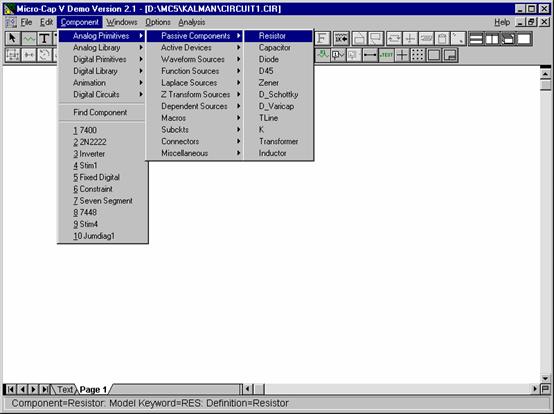Expand the Digital Library submenu
Viewport: 554px width, 414px height.
pos(102,71)
